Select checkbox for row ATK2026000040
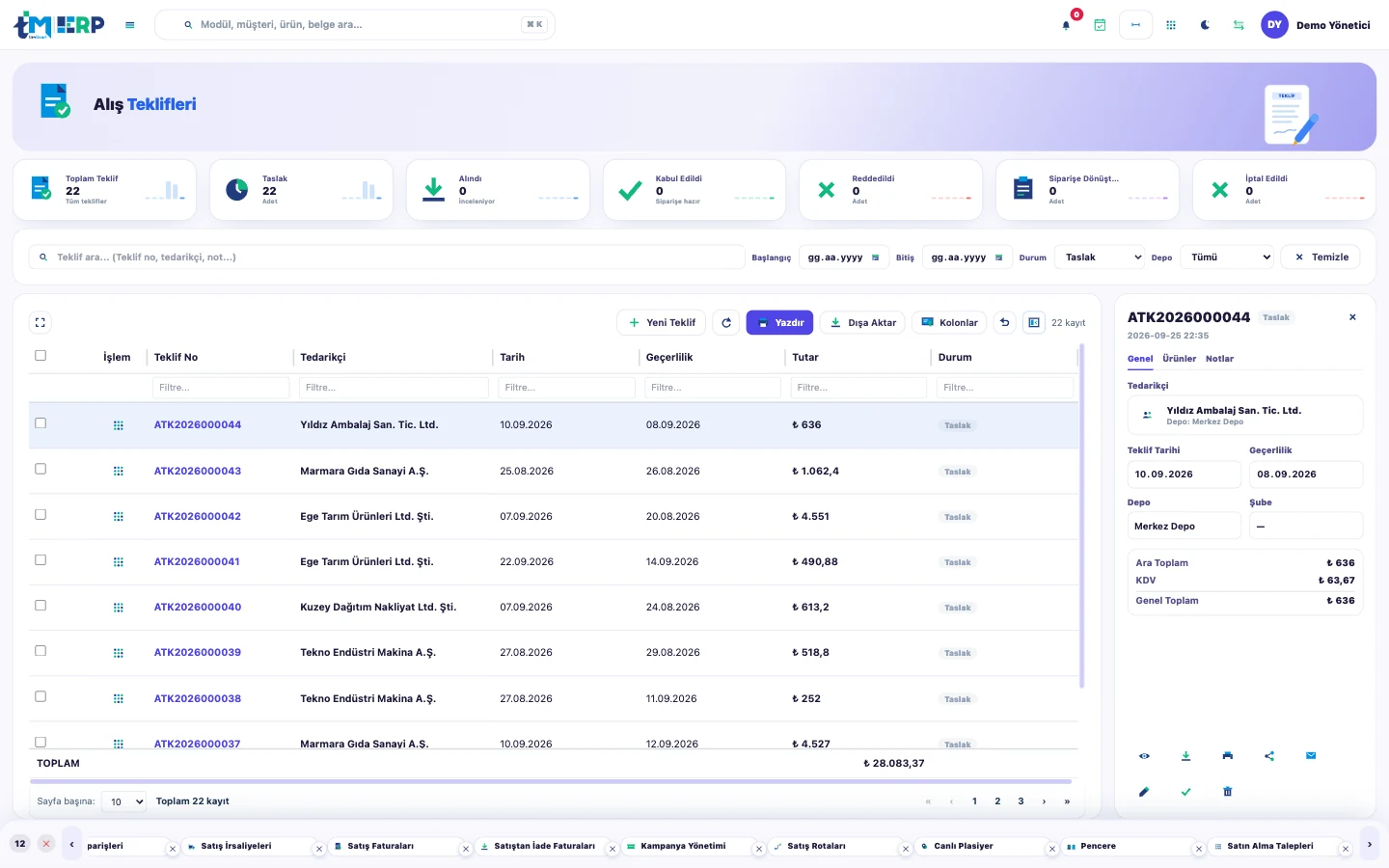 41,606
